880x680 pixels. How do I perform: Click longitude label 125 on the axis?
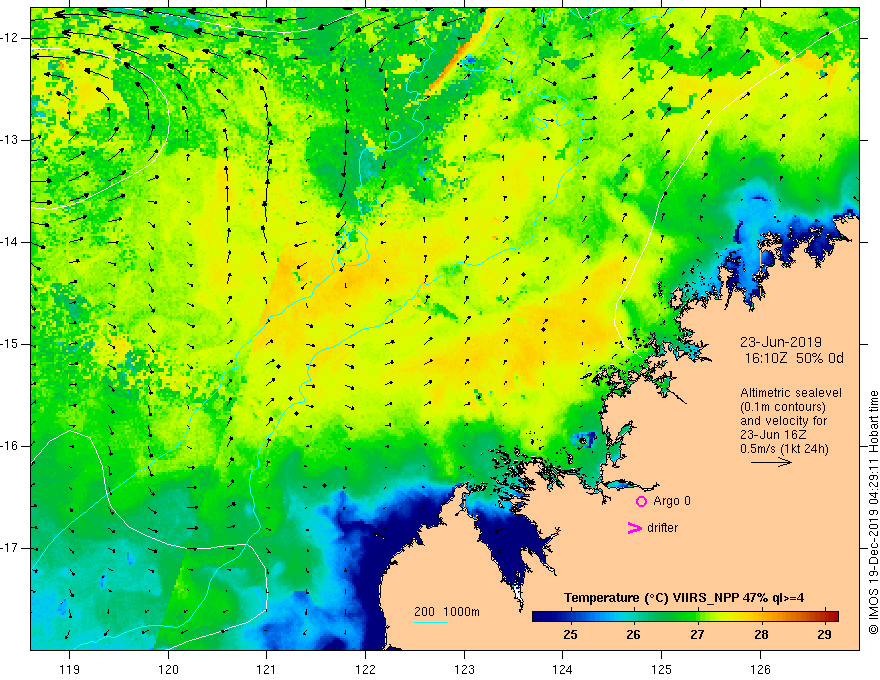coord(662,669)
